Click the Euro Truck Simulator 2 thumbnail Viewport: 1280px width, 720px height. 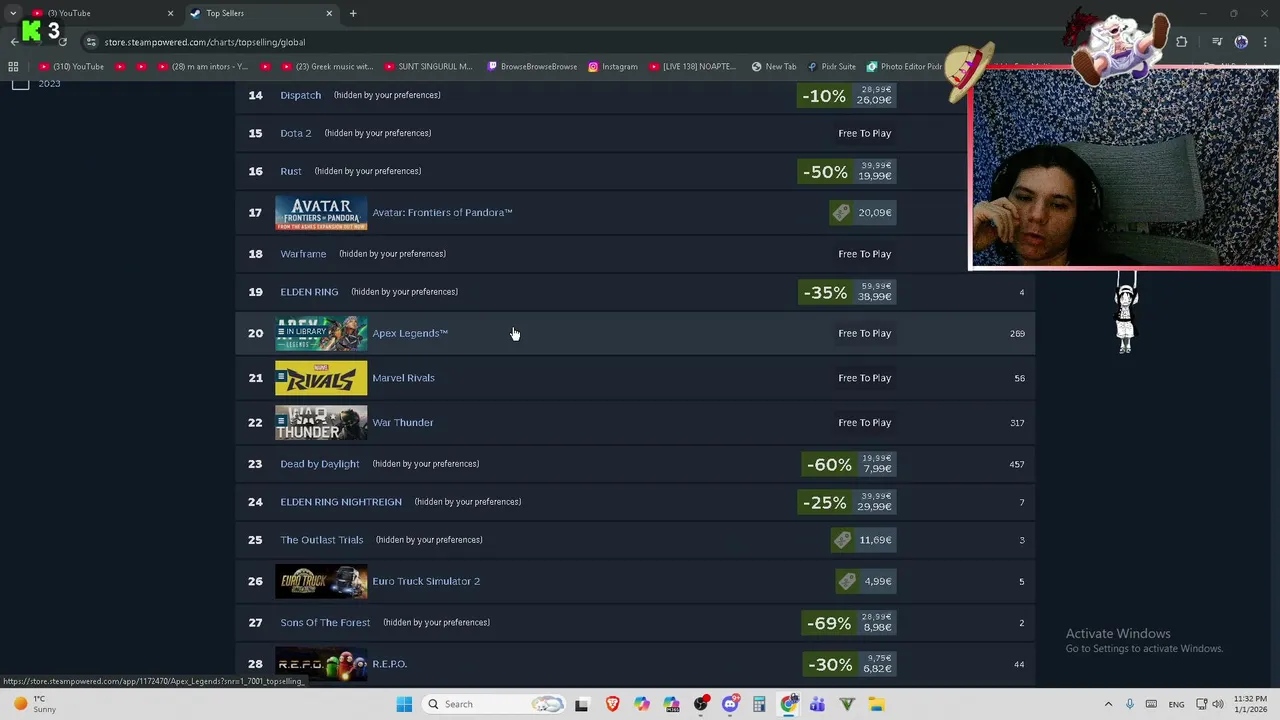pos(321,581)
